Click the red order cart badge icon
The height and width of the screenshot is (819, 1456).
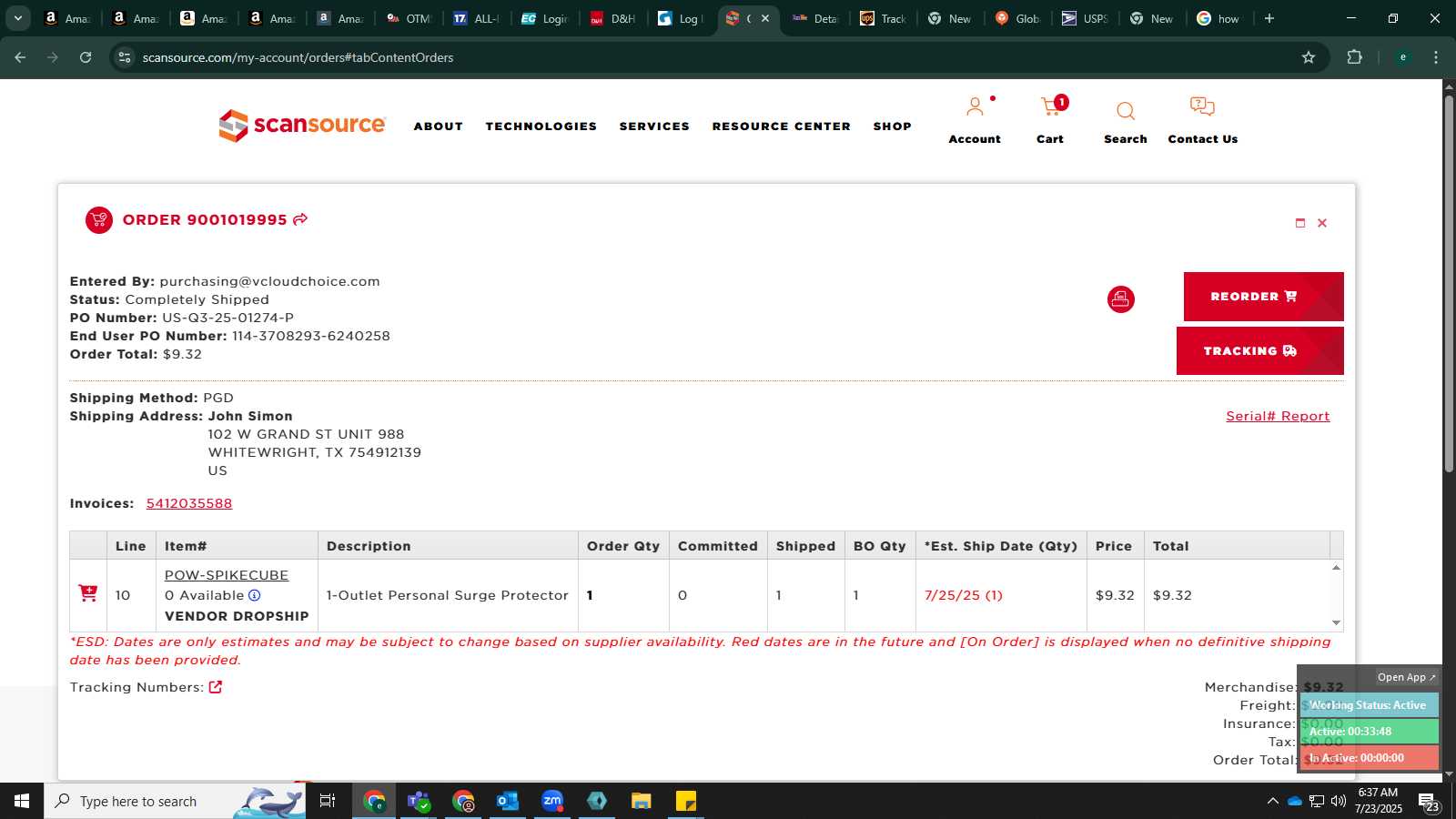pyautogui.click(x=99, y=220)
